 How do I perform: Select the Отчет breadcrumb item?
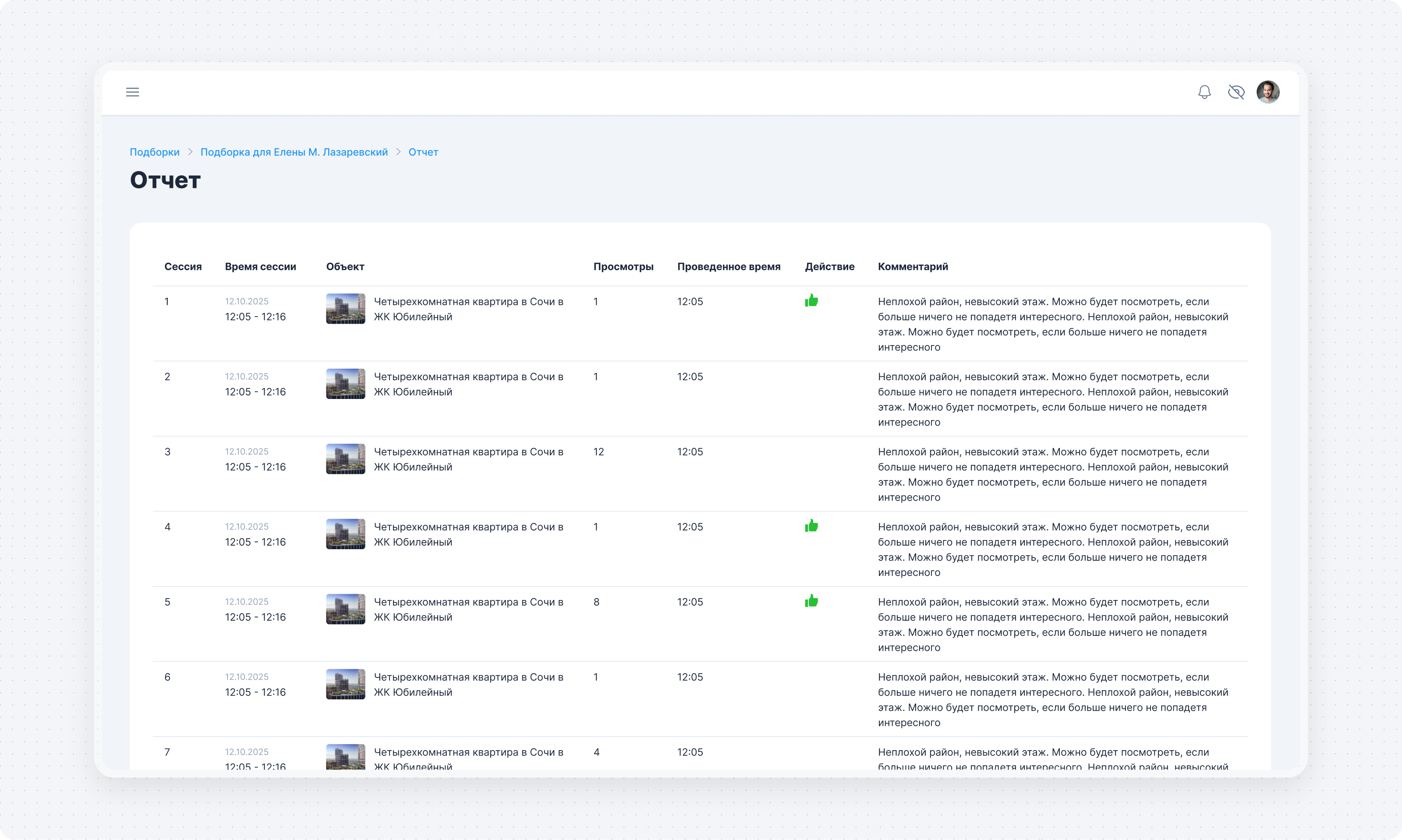tap(423, 152)
